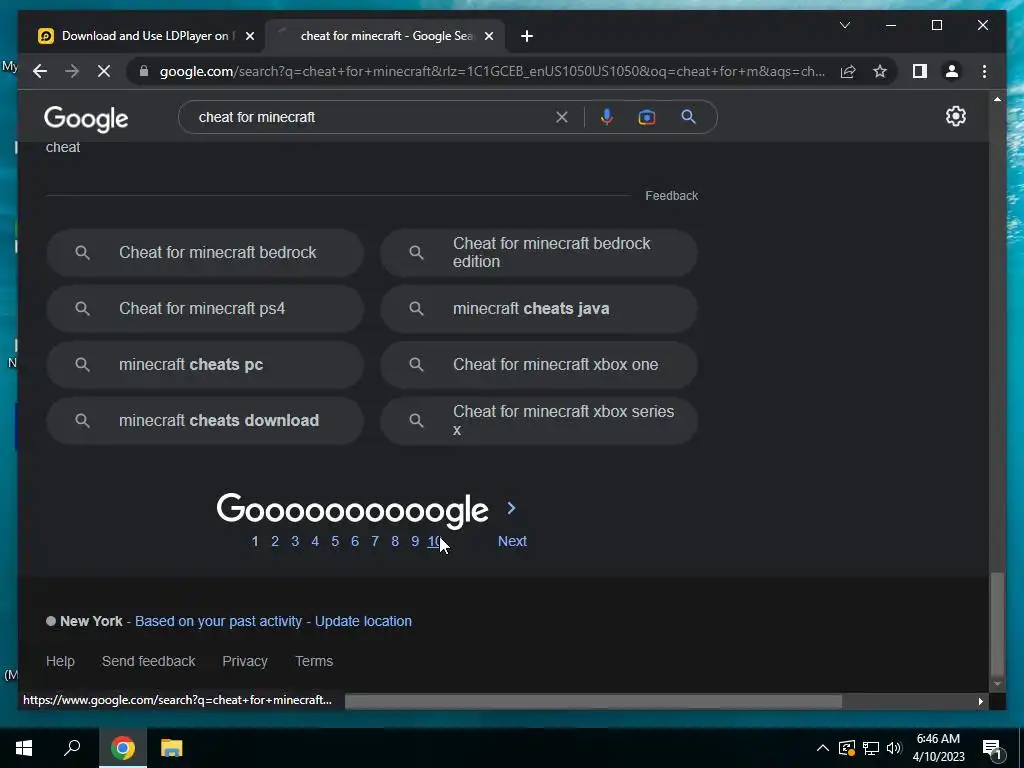Search minecraft cheats pc
This screenshot has height=768, width=1024.
click(x=205, y=365)
